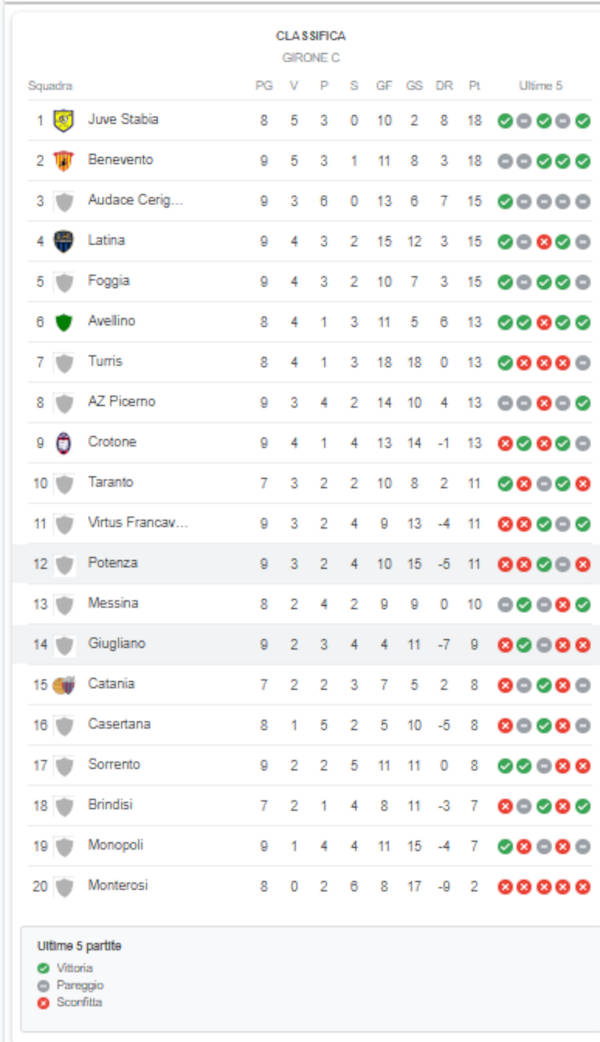Click the Squadra column header

coord(50,86)
